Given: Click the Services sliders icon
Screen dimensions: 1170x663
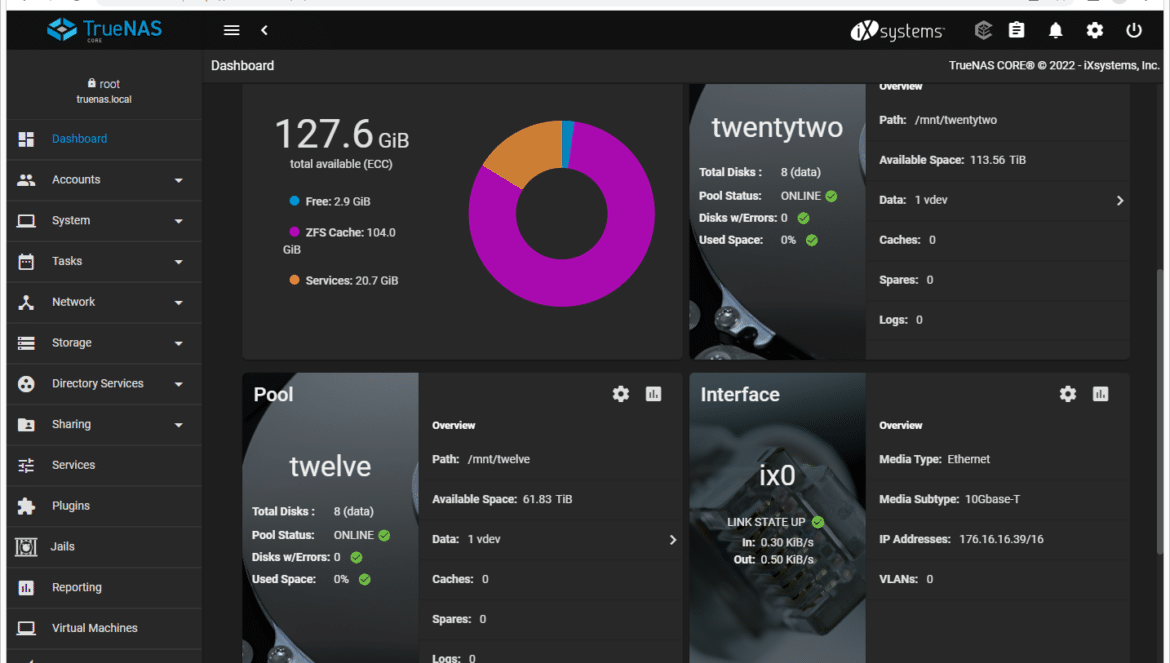Looking at the screenshot, I should (26, 465).
